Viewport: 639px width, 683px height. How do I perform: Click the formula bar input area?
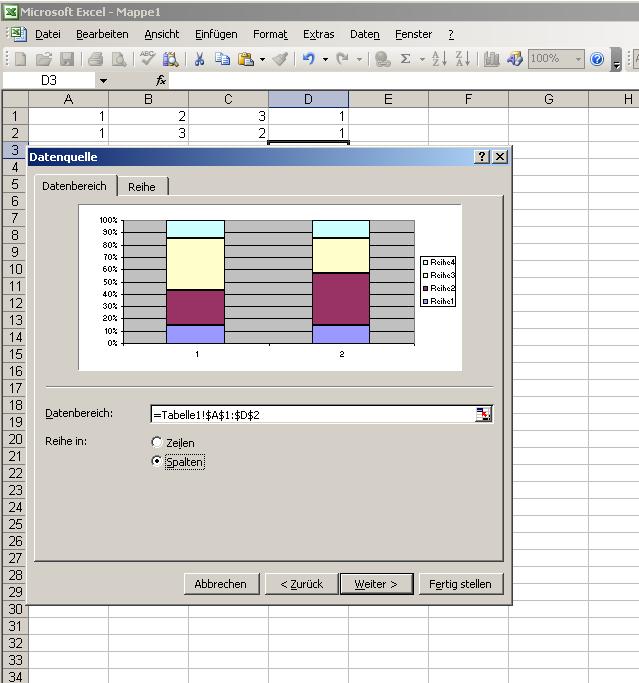tap(403, 80)
